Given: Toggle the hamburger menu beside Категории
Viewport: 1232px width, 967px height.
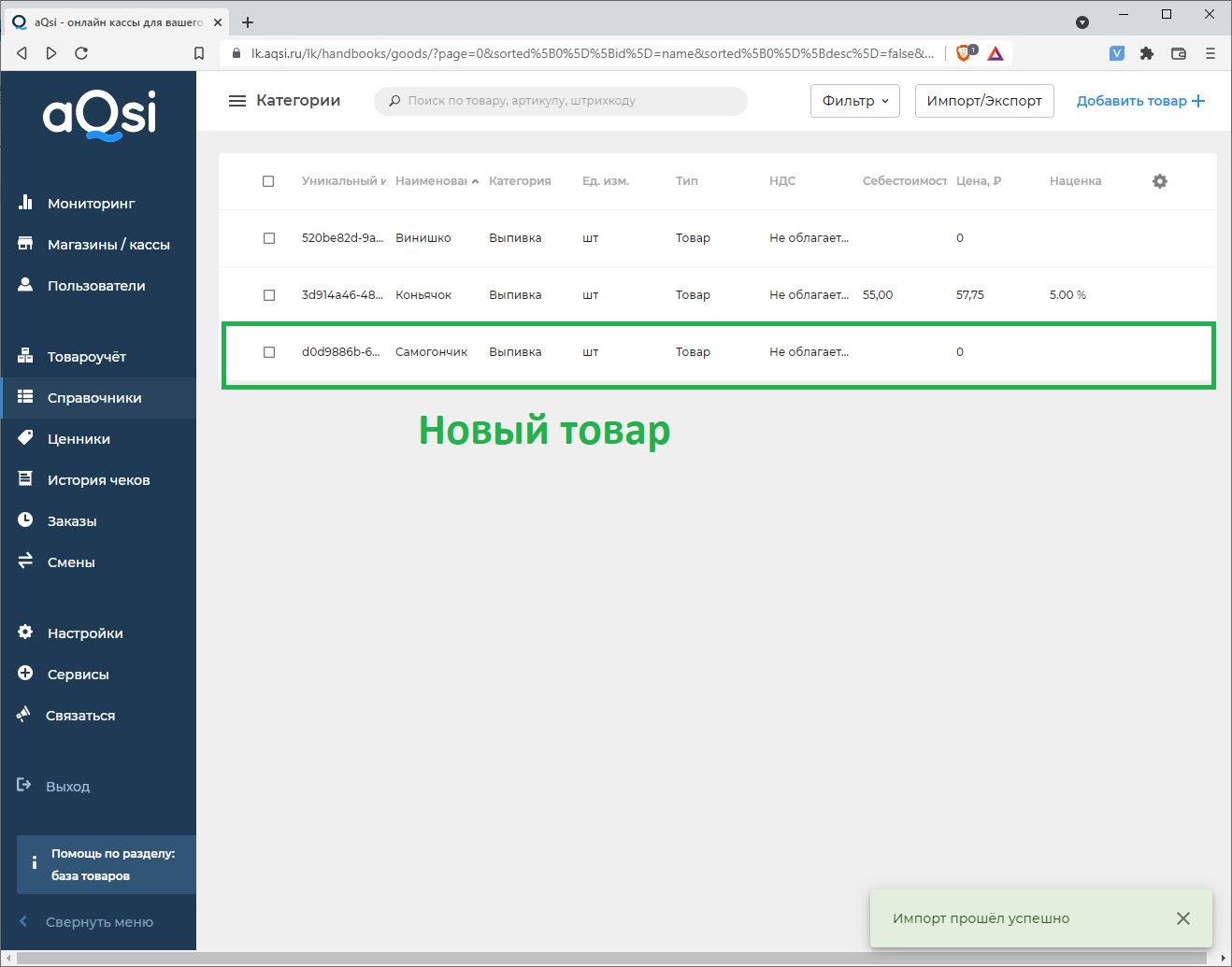Looking at the screenshot, I should click(x=236, y=100).
